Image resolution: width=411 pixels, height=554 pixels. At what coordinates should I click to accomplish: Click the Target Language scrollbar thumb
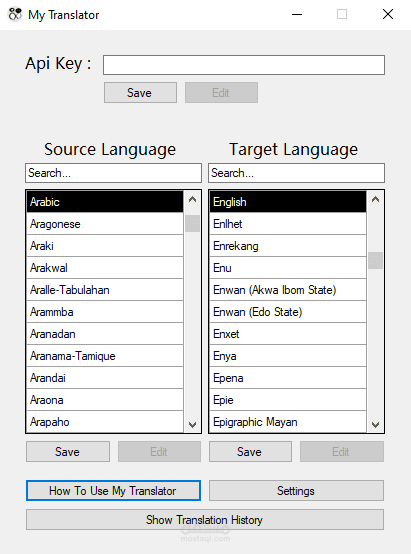point(375,260)
